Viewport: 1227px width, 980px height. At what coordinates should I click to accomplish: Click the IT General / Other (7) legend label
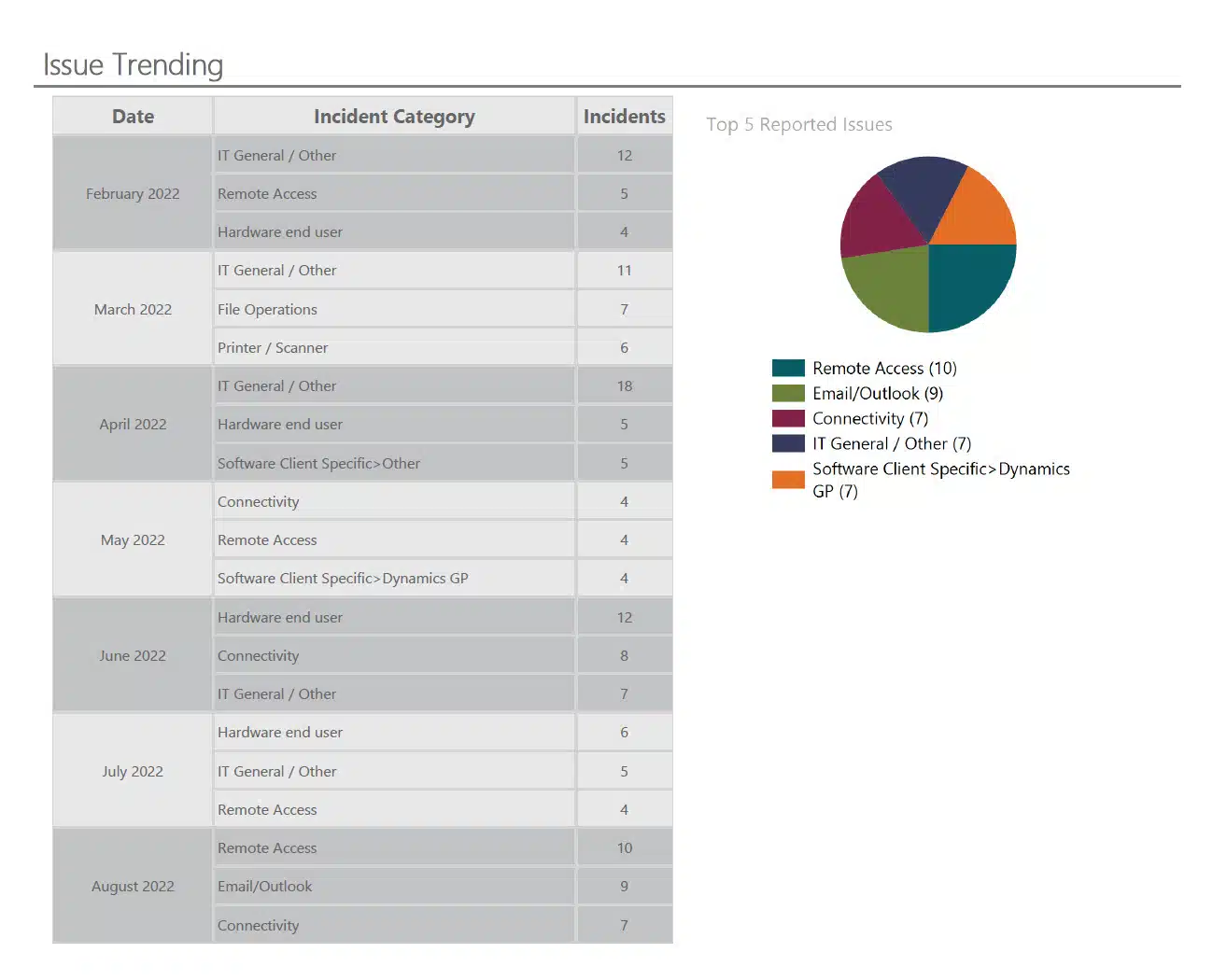pos(892,443)
